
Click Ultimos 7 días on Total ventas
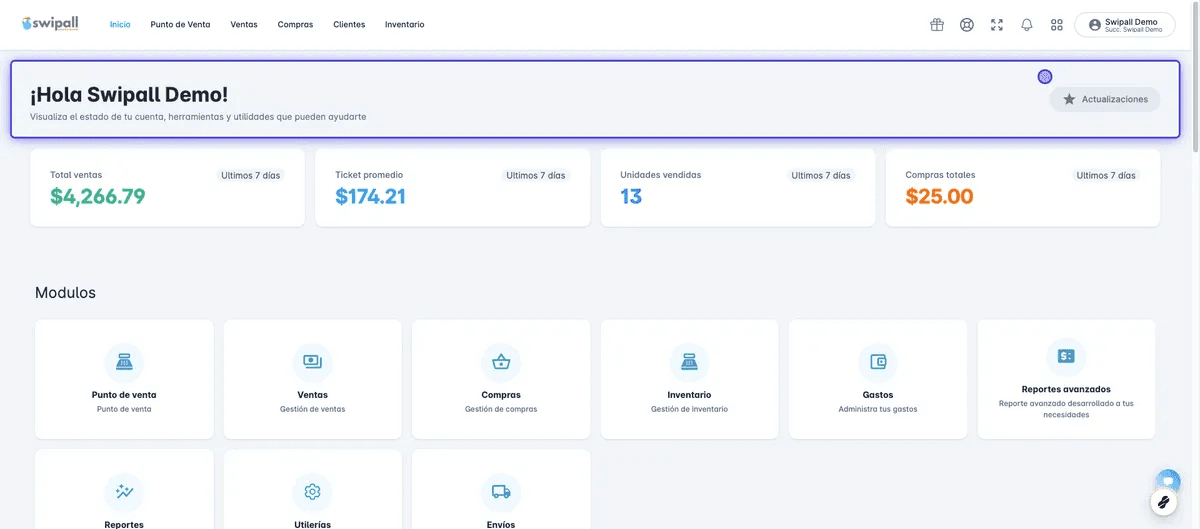coord(251,175)
